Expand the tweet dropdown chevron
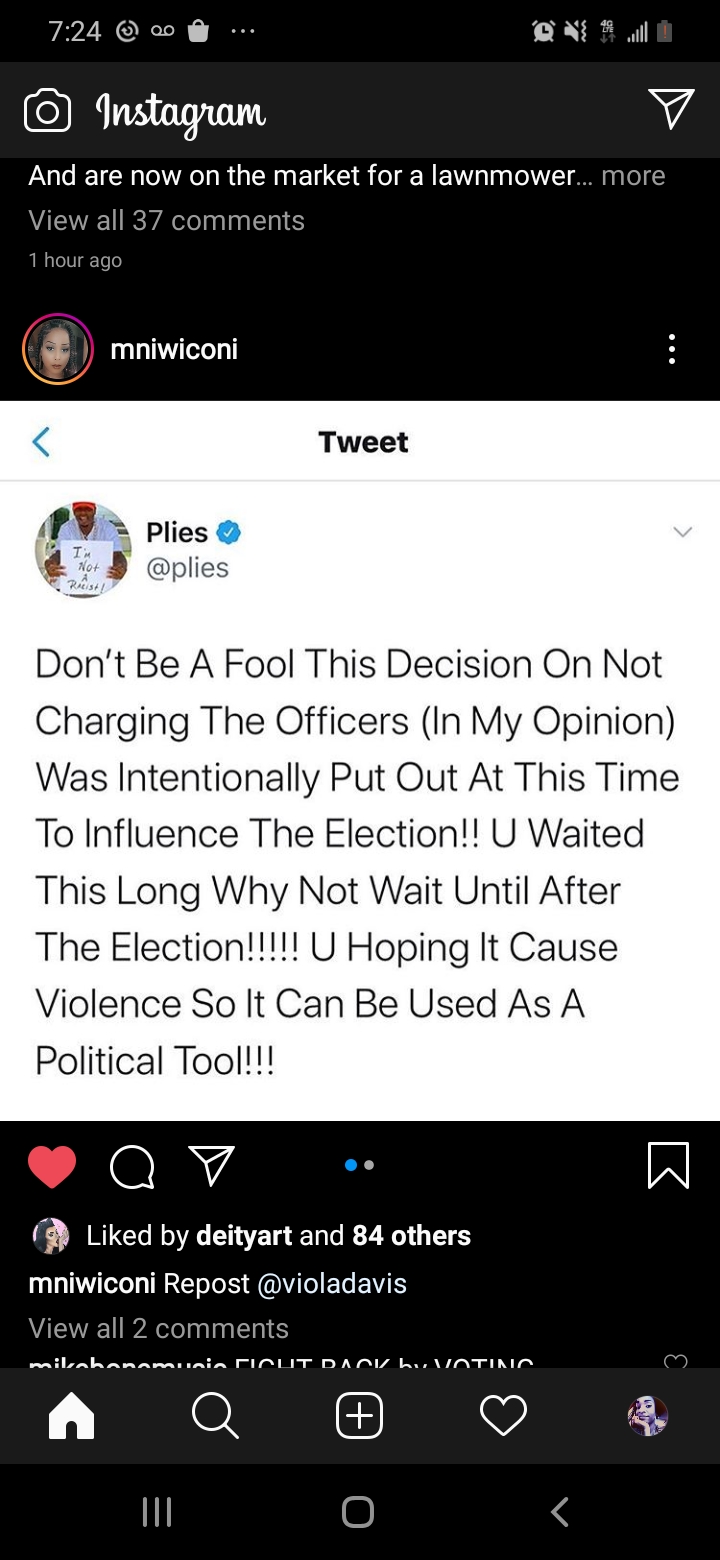Image resolution: width=720 pixels, height=1560 pixels. [x=682, y=532]
